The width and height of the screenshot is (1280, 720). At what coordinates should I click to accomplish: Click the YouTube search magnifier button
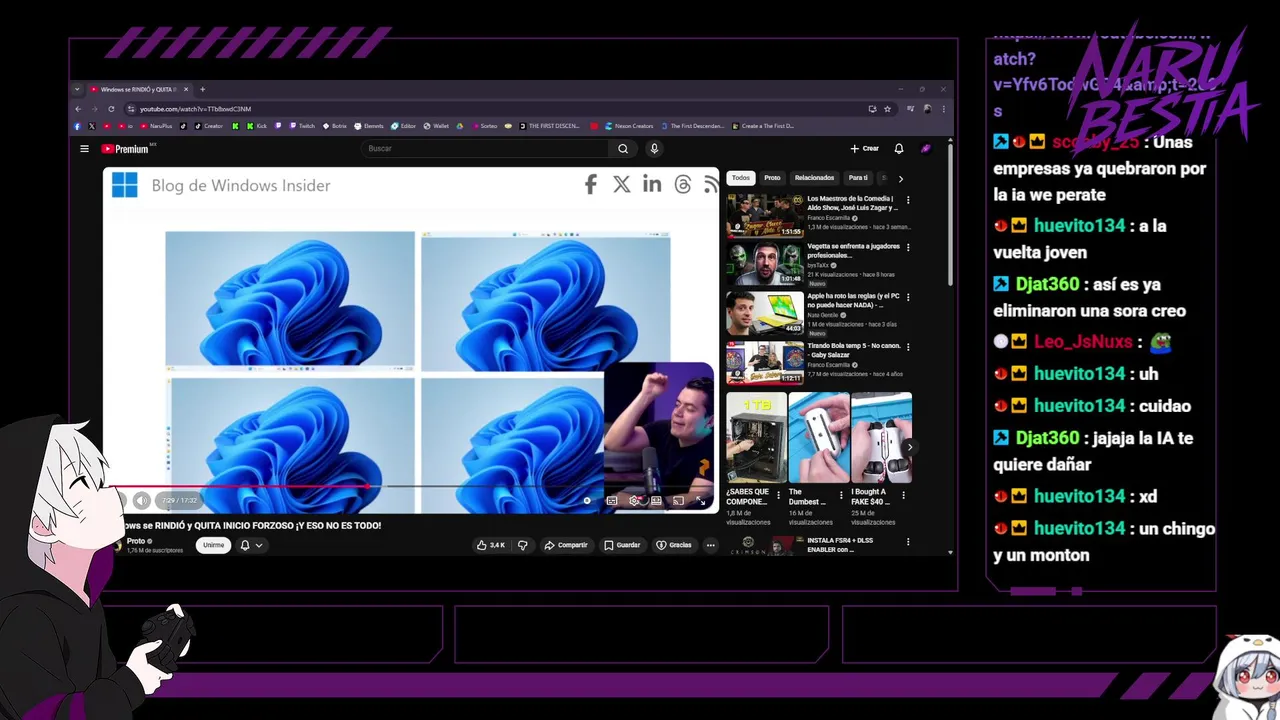click(623, 149)
